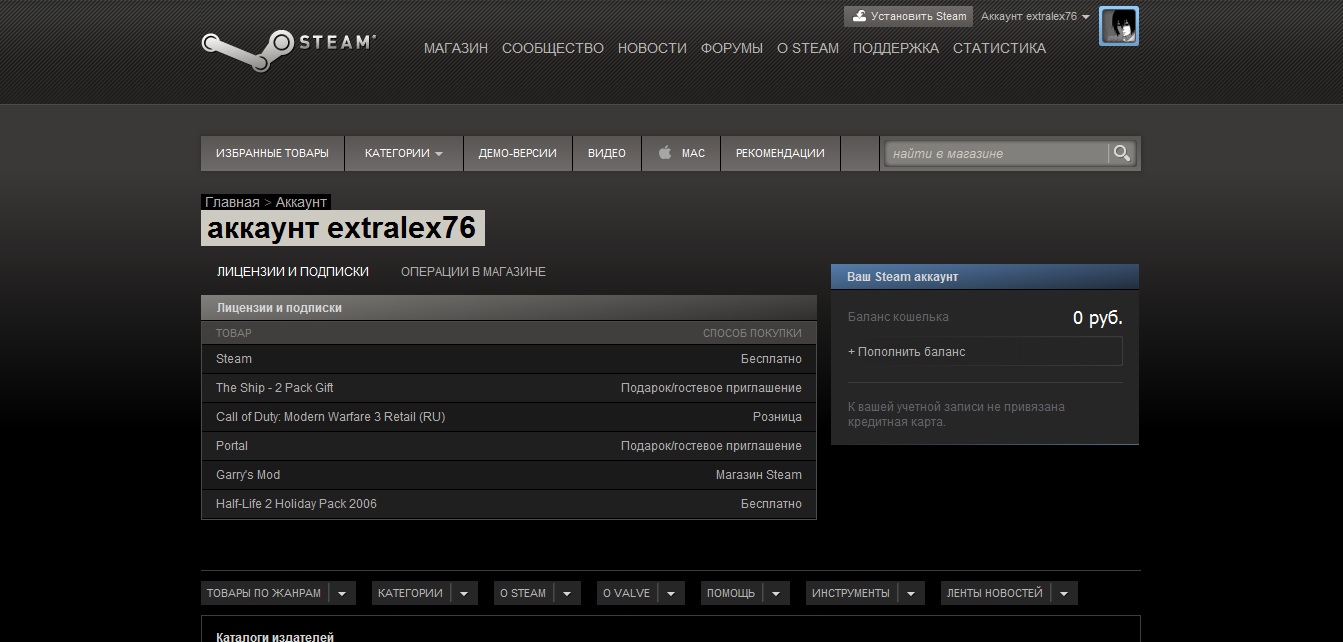
Task: Open the СТАТИСТИКА page
Action: pos(999,48)
